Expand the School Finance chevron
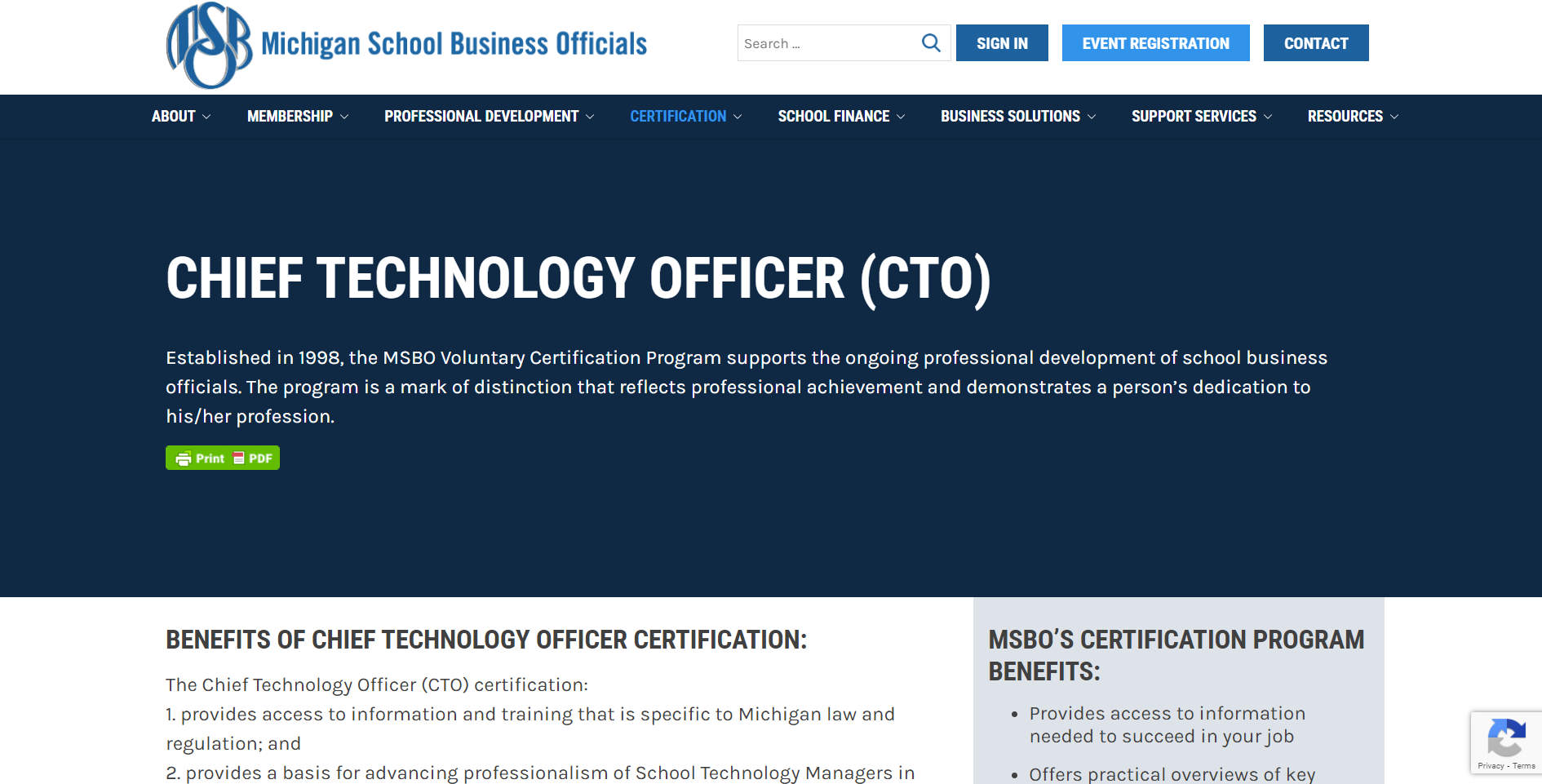Viewport: 1542px width, 784px height. point(901,117)
